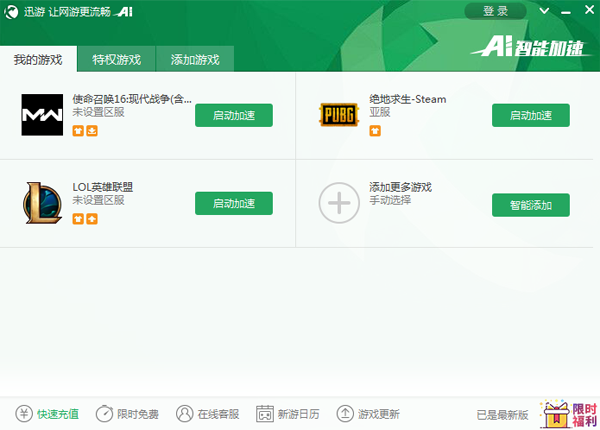Click the shirt badge under 绝地求生-Steam
The image size is (600, 430).
tap(375, 130)
